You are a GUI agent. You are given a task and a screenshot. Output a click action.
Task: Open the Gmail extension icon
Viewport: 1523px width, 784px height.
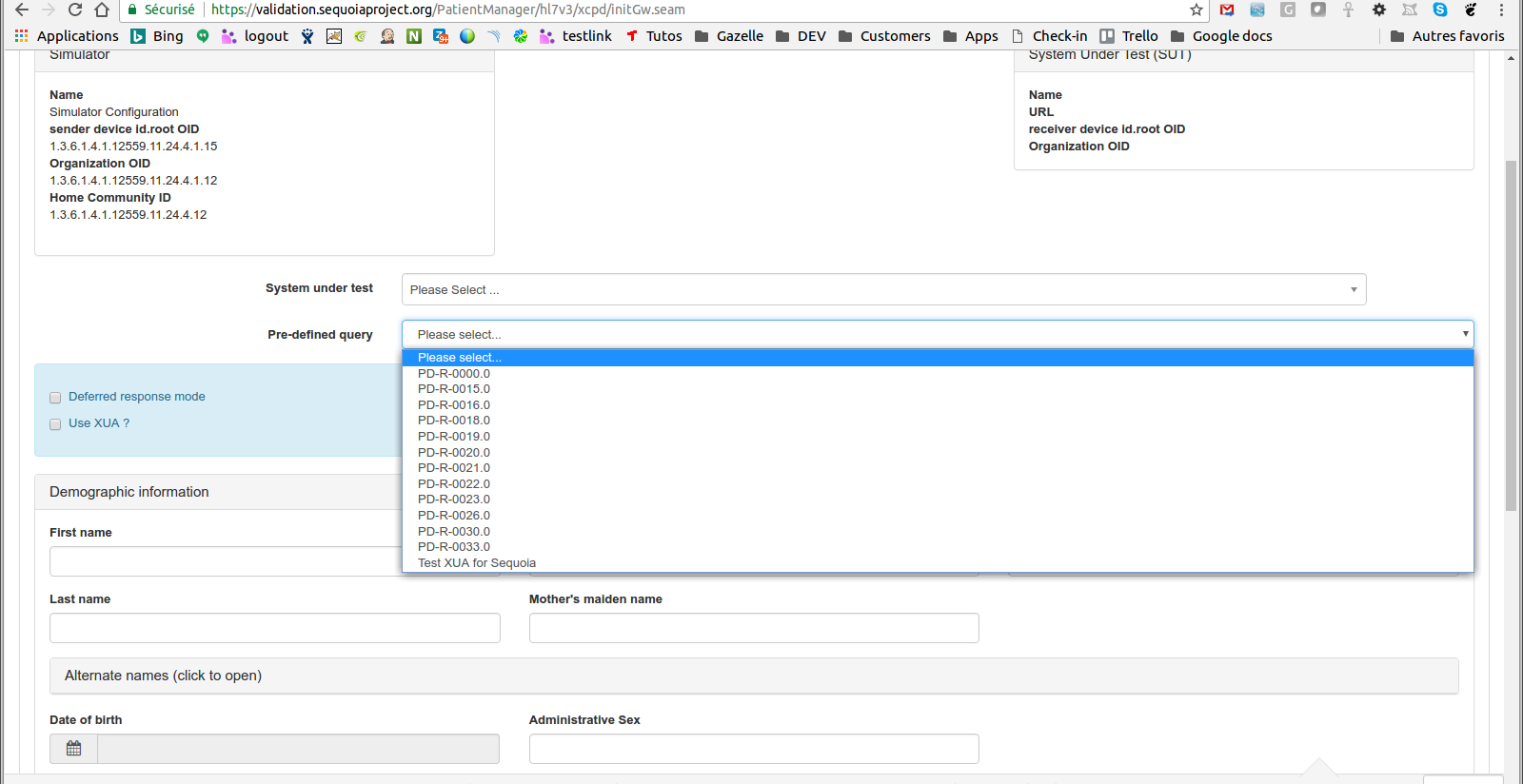coord(1227,10)
